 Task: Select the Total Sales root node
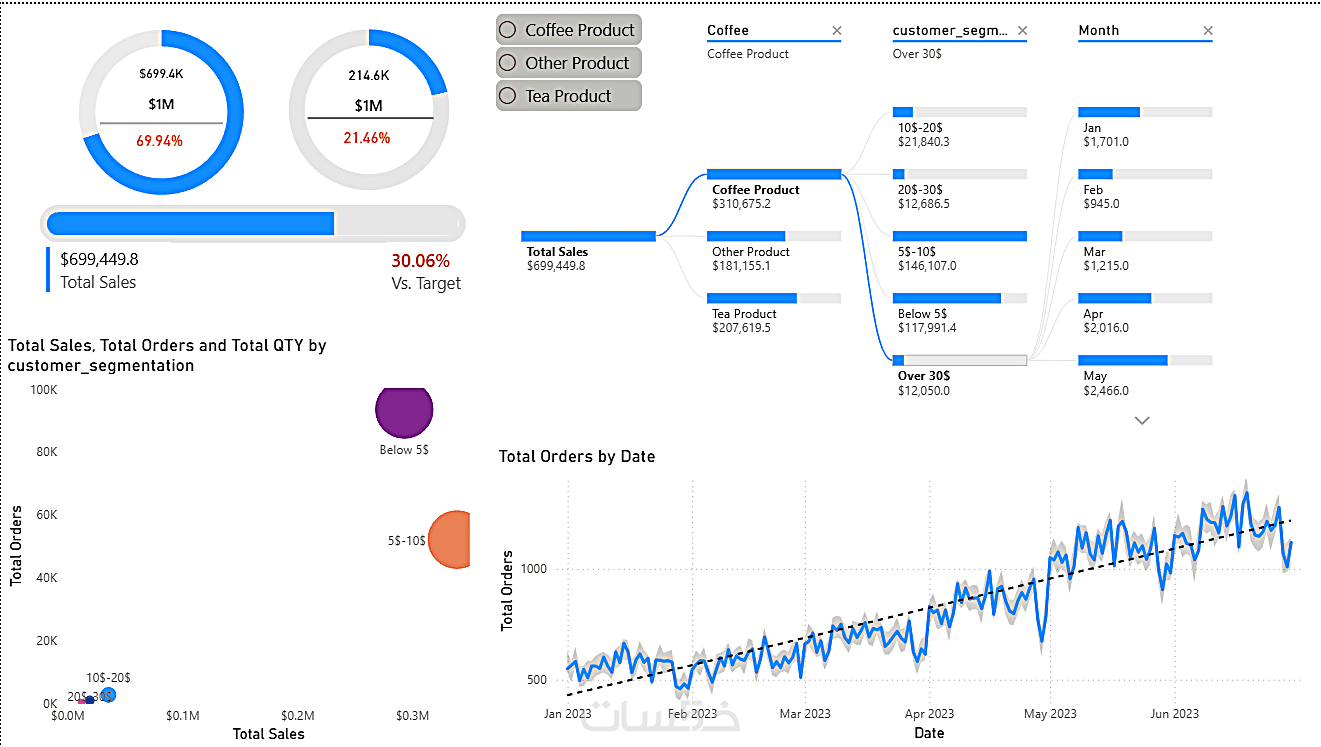coord(588,236)
